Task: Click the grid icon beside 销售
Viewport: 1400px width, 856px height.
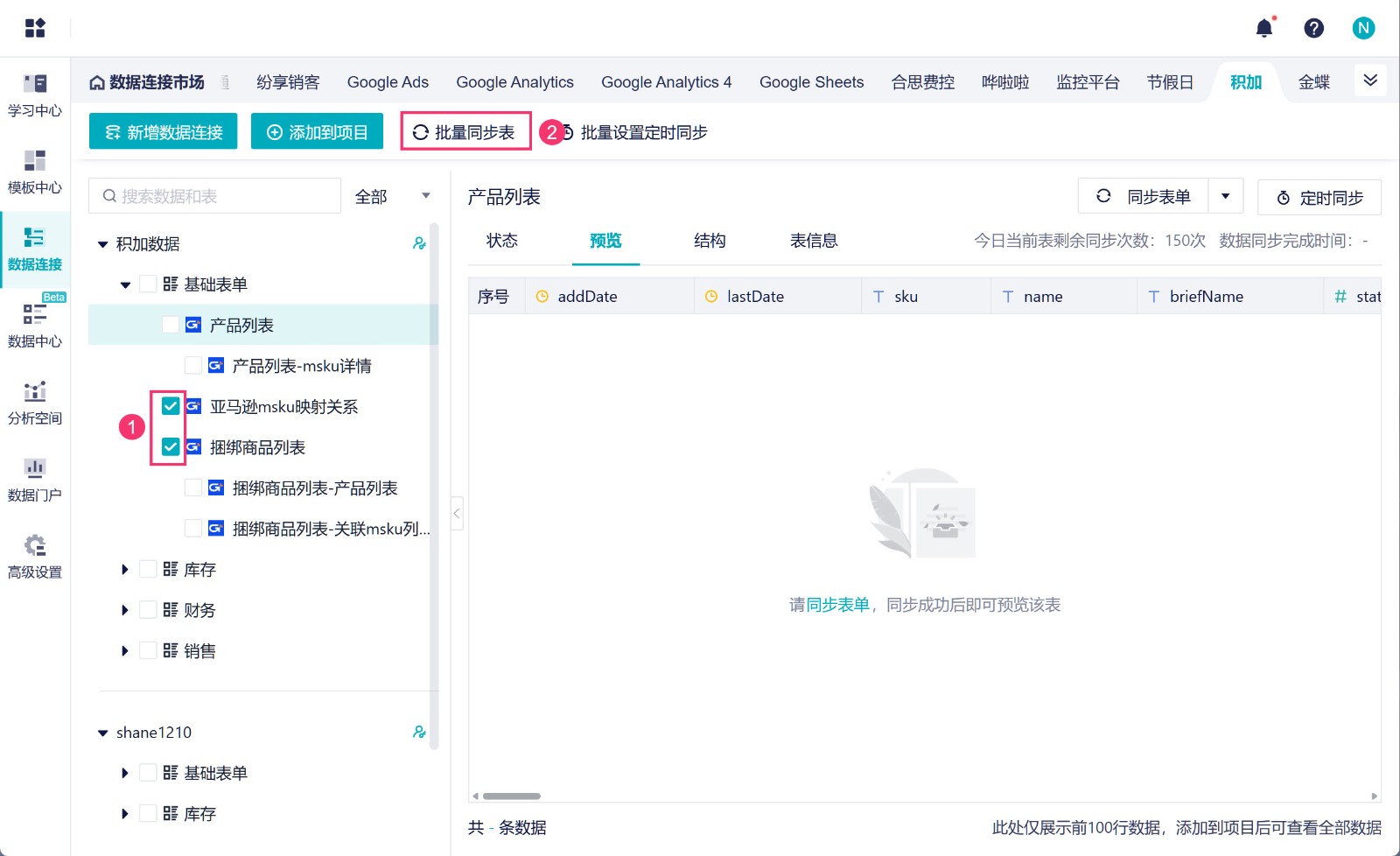Action: pos(171,650)
